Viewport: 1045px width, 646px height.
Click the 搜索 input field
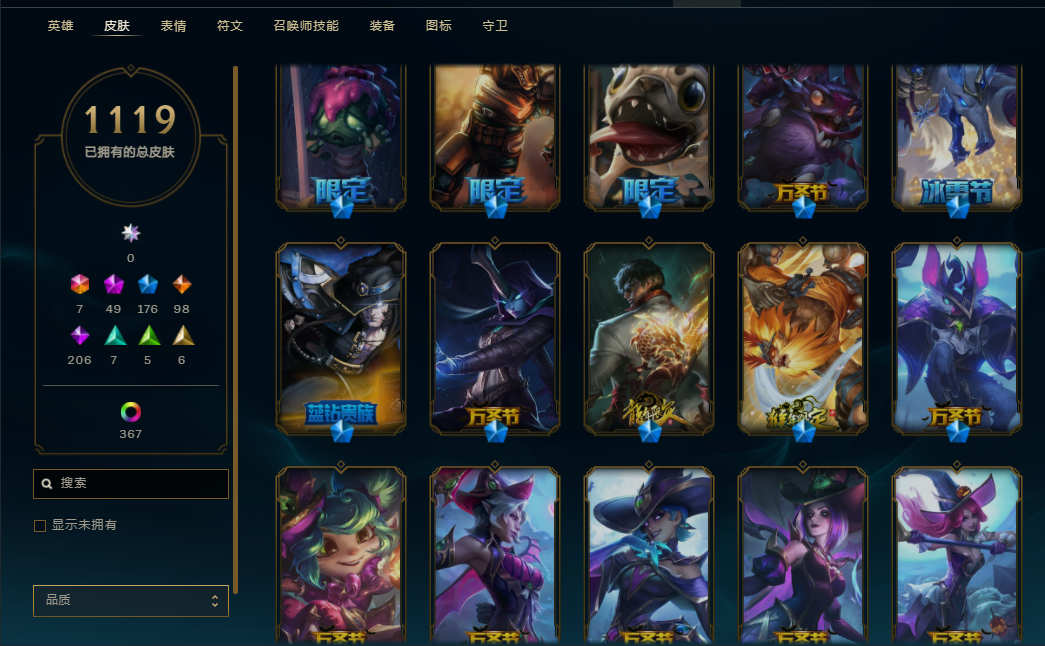(x=131, y=483)
